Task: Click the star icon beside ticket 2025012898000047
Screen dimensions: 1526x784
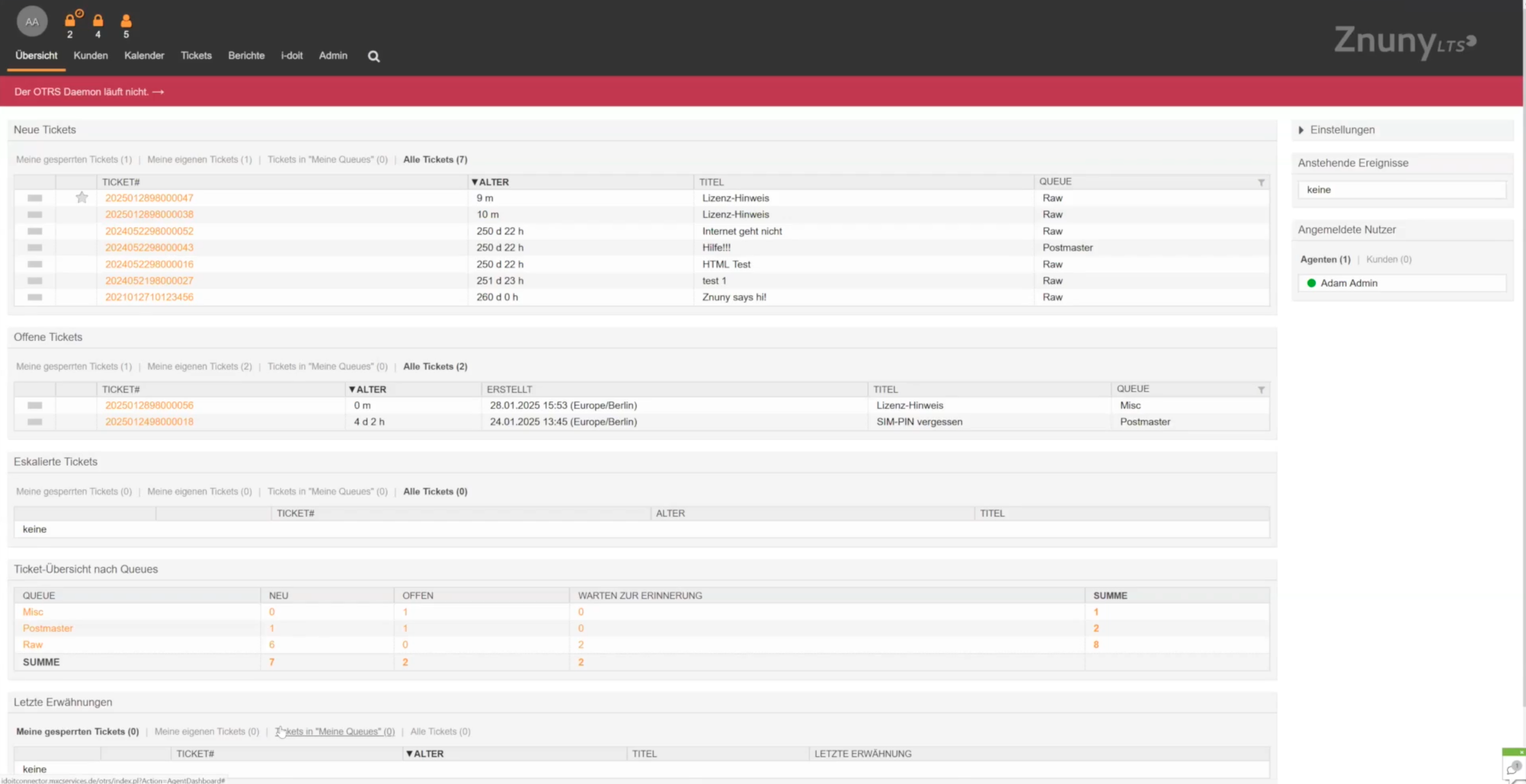Action: 82,198
